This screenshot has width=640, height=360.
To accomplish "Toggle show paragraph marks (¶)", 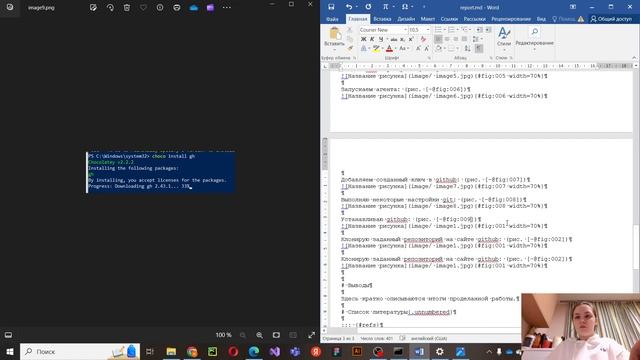I will pyautogui.click(x=479, y=49).
